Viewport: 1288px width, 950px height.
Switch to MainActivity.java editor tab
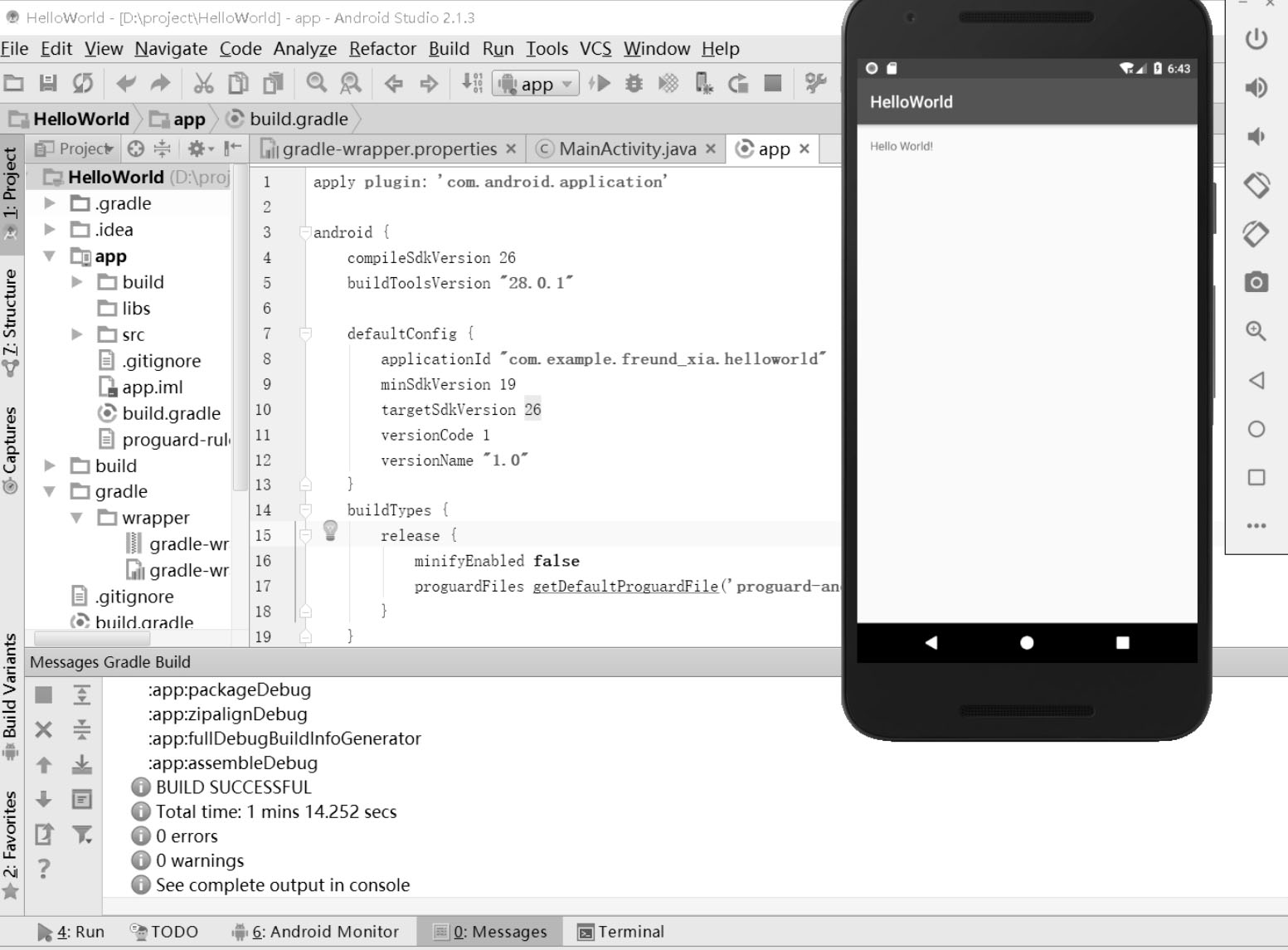(626, 149)
